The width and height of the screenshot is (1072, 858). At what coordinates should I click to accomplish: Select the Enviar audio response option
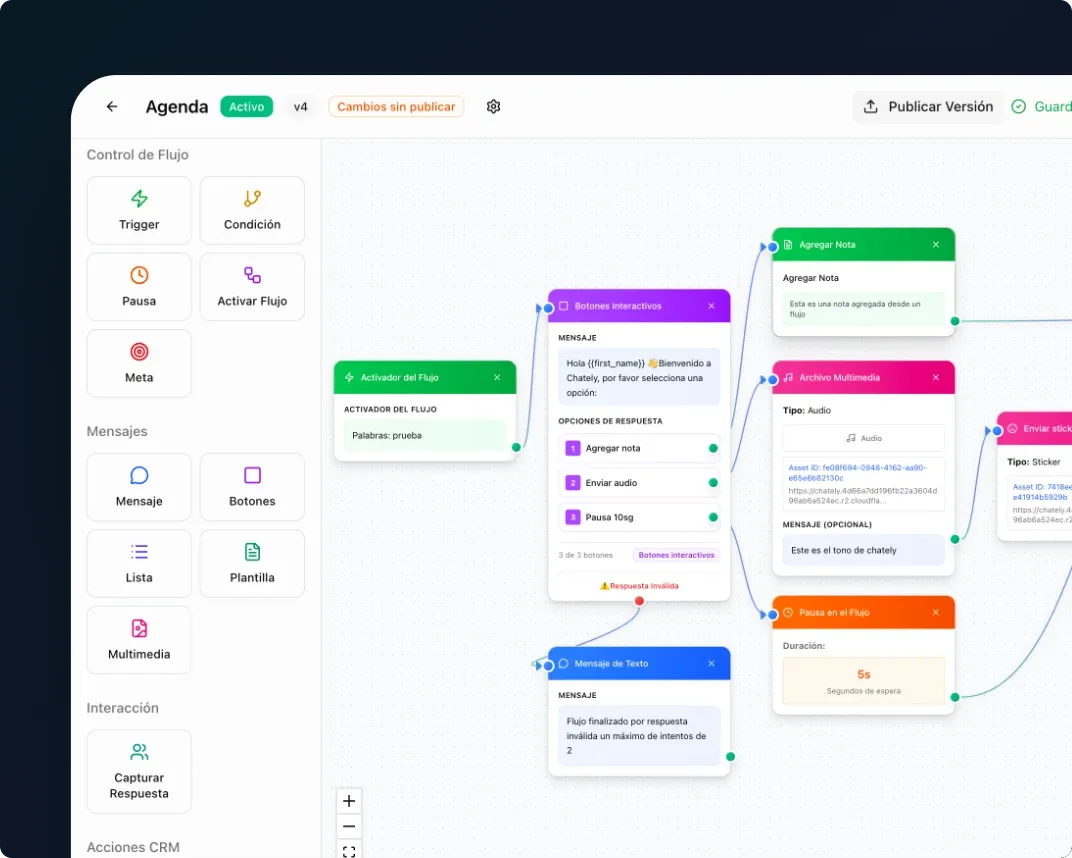click(x=639, y=483)
